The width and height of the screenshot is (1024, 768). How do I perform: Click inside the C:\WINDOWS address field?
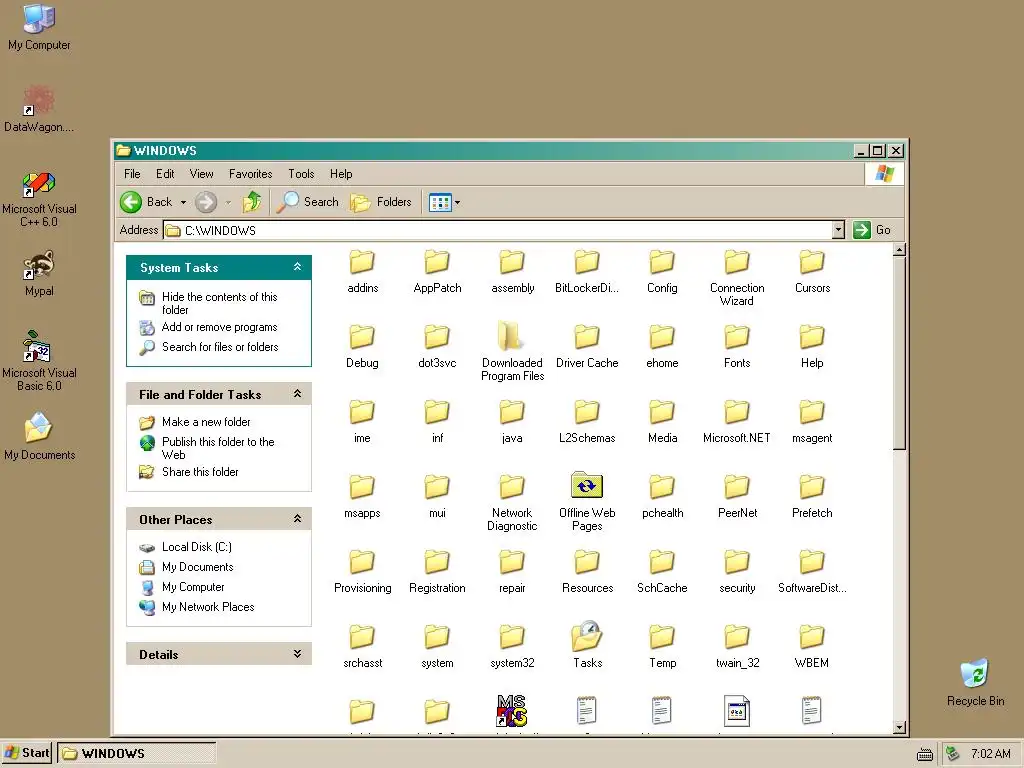tap(498, 230)
